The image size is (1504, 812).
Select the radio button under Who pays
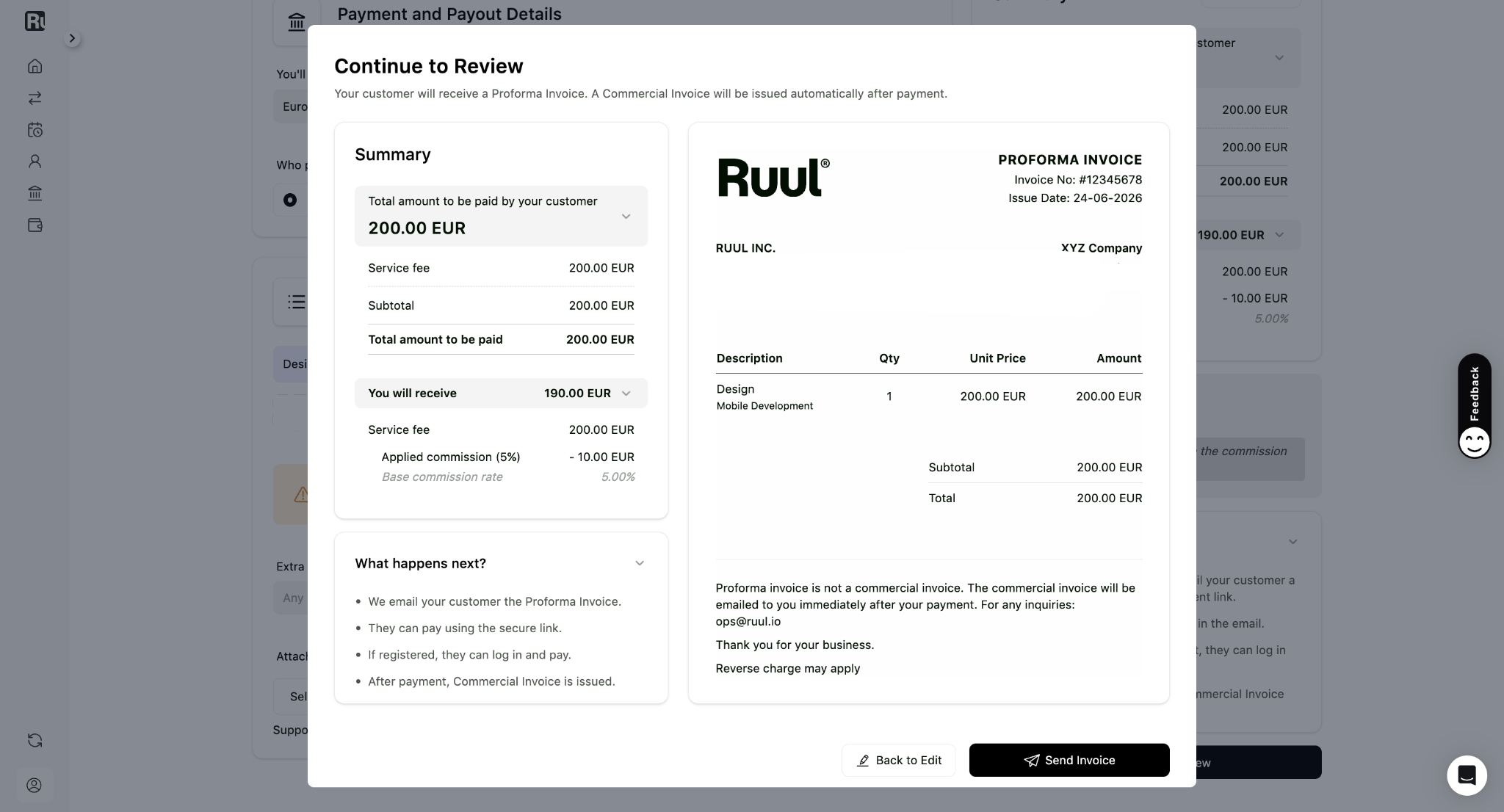pos(290,200)
